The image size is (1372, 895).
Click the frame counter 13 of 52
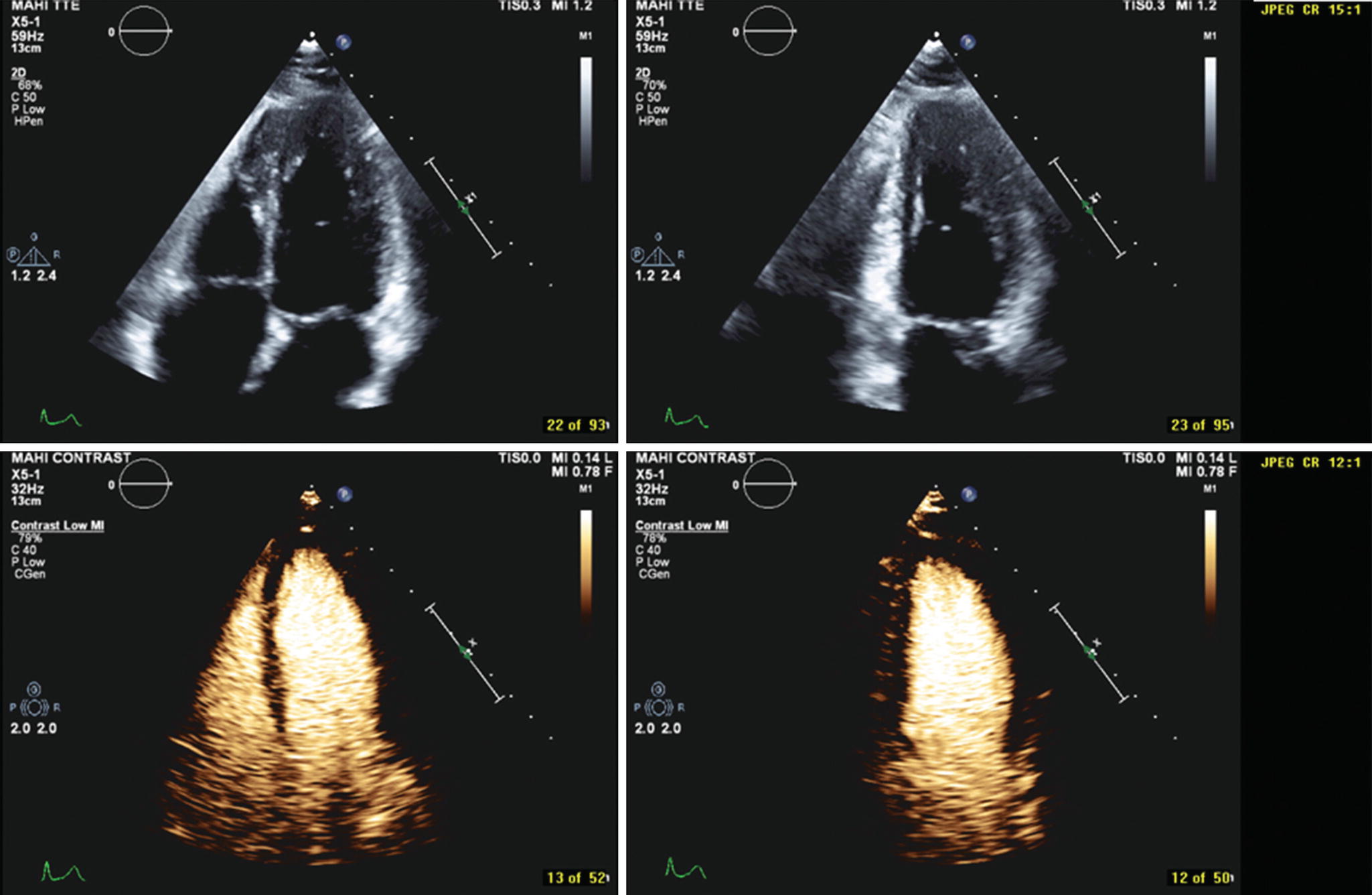(x=577, y=878)
